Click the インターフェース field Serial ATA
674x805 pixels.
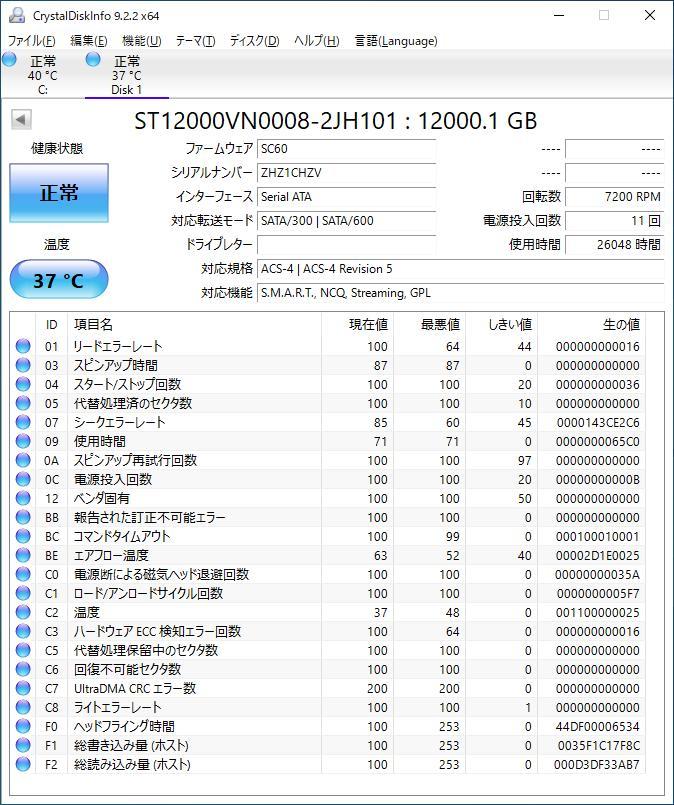click(x=346, y=197)
